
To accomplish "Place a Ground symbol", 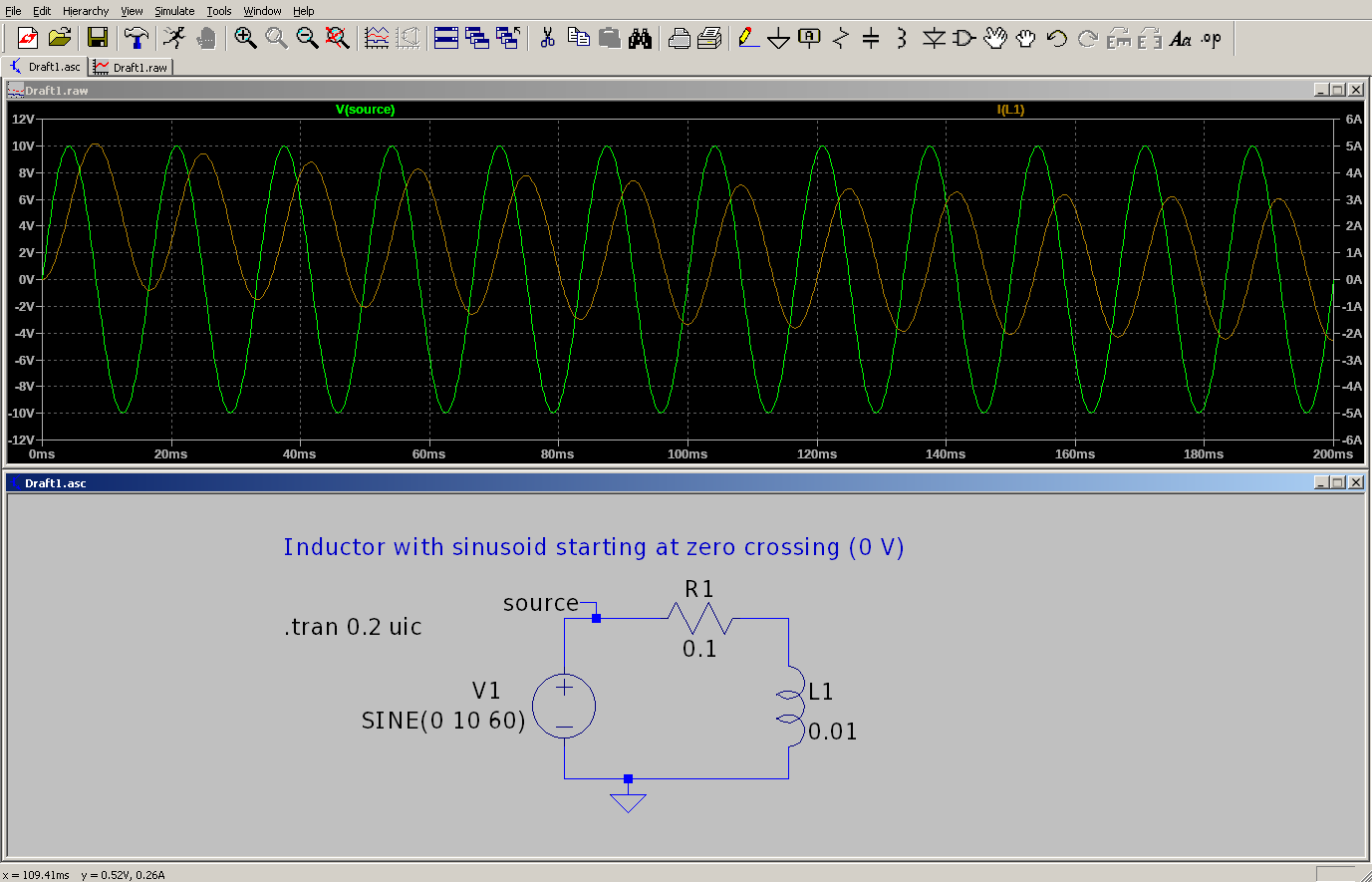I will [x=778, y=38].
